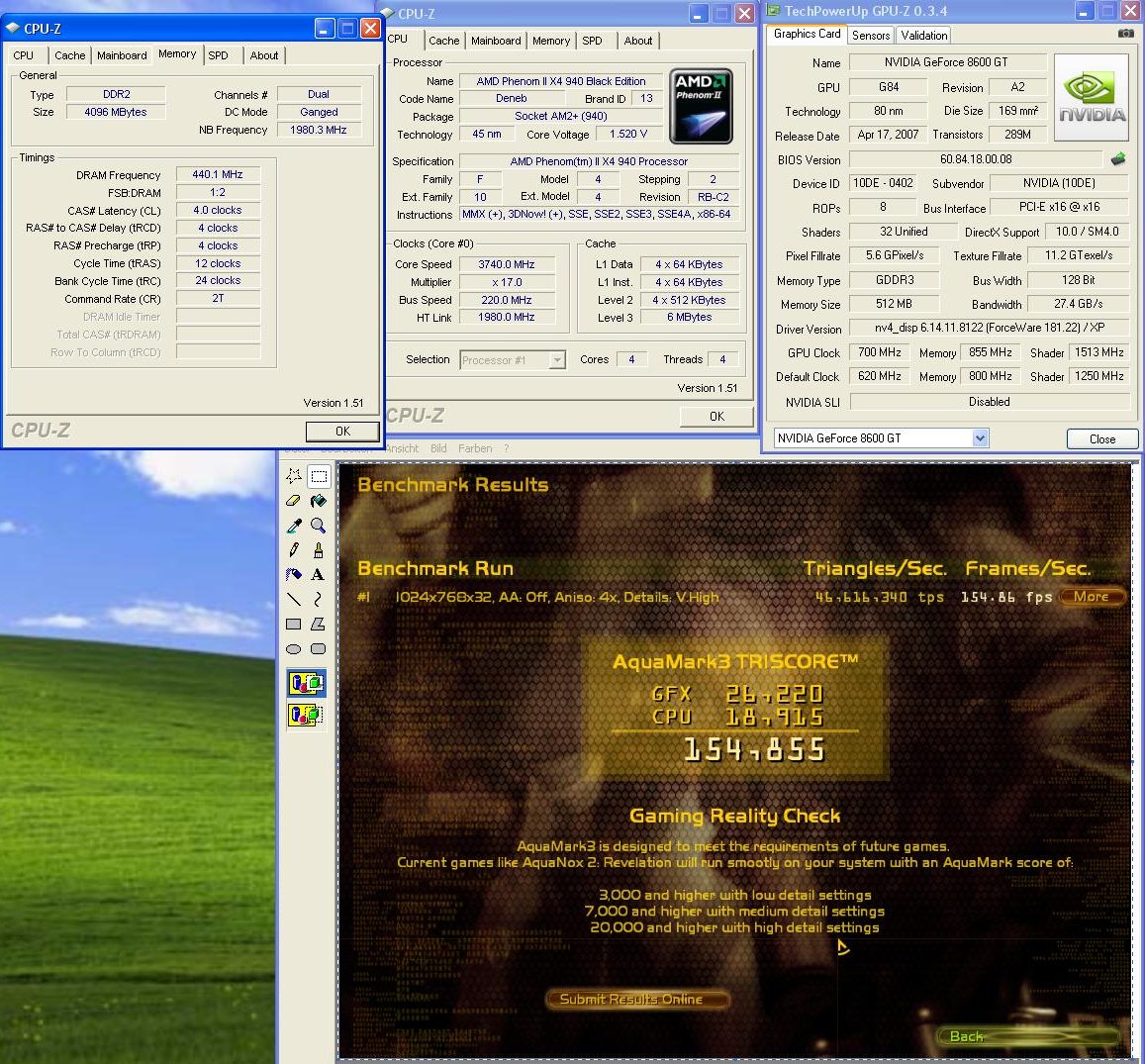Choose the Curve tool in Paint
This screenshot has height=1064, width=1145.
(319, 600)
